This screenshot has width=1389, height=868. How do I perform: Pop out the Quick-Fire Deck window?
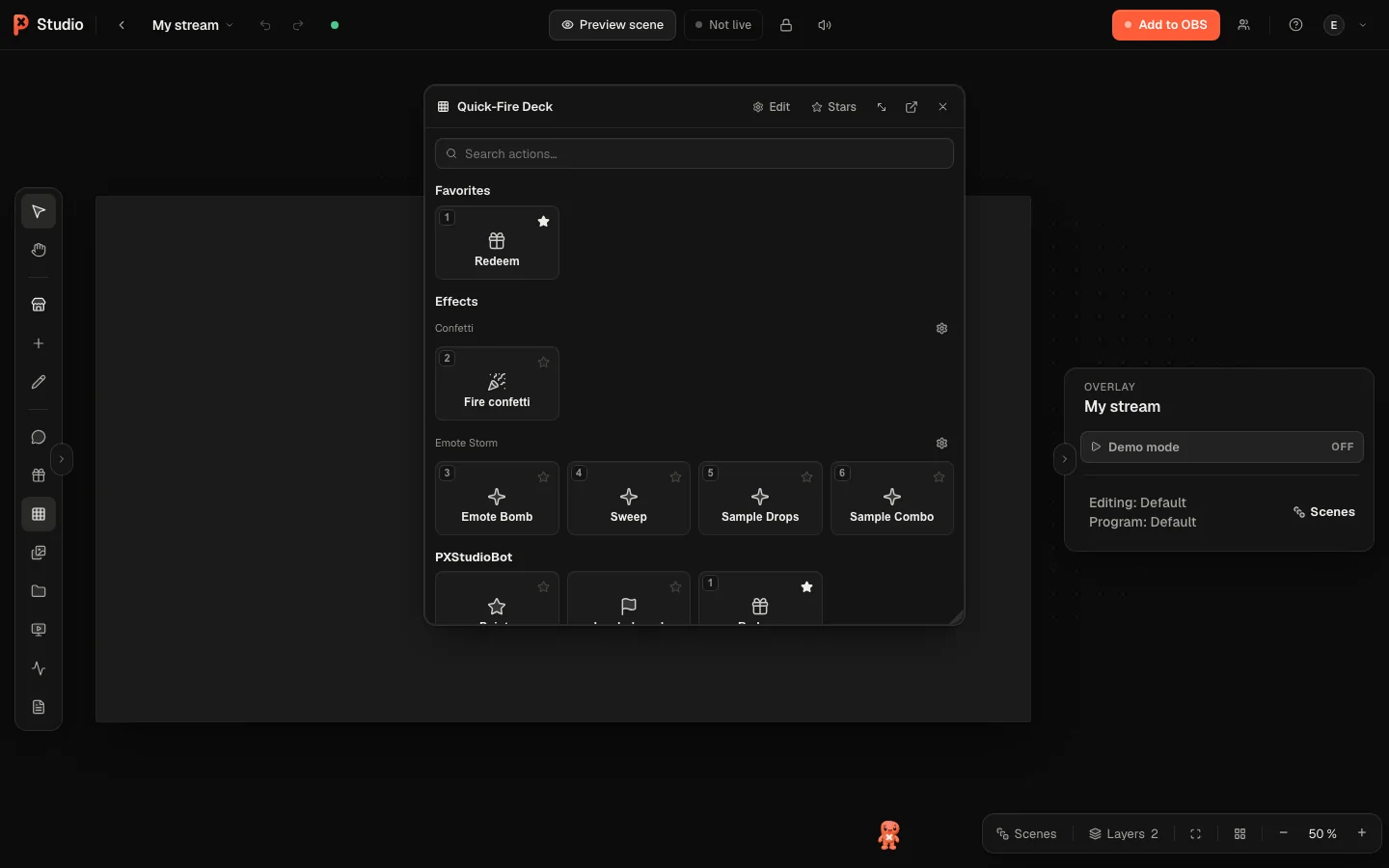tap(912, 107)
